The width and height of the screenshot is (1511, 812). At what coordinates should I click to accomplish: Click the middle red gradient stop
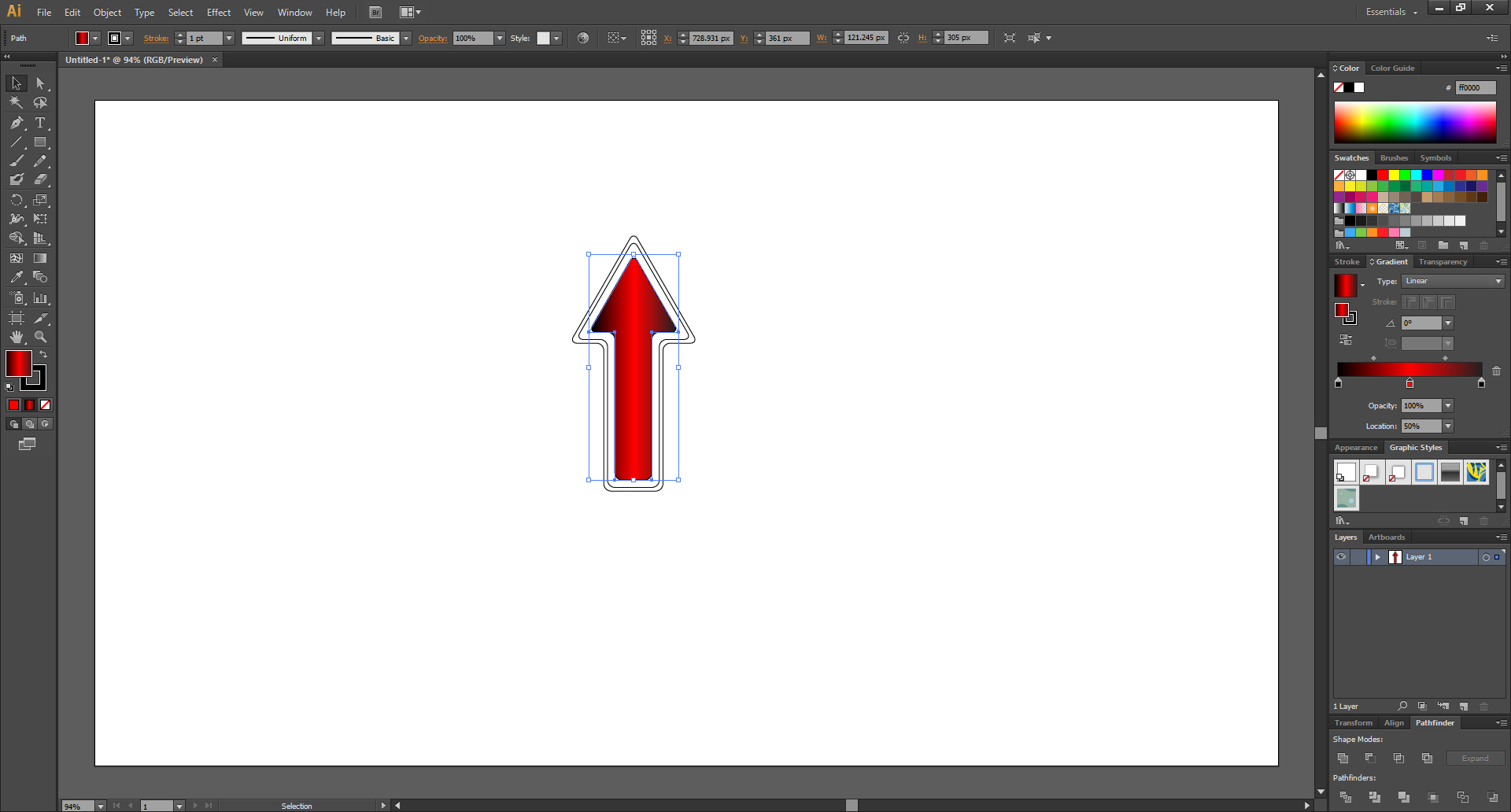pyautogui.click(x=1409, y=383)
